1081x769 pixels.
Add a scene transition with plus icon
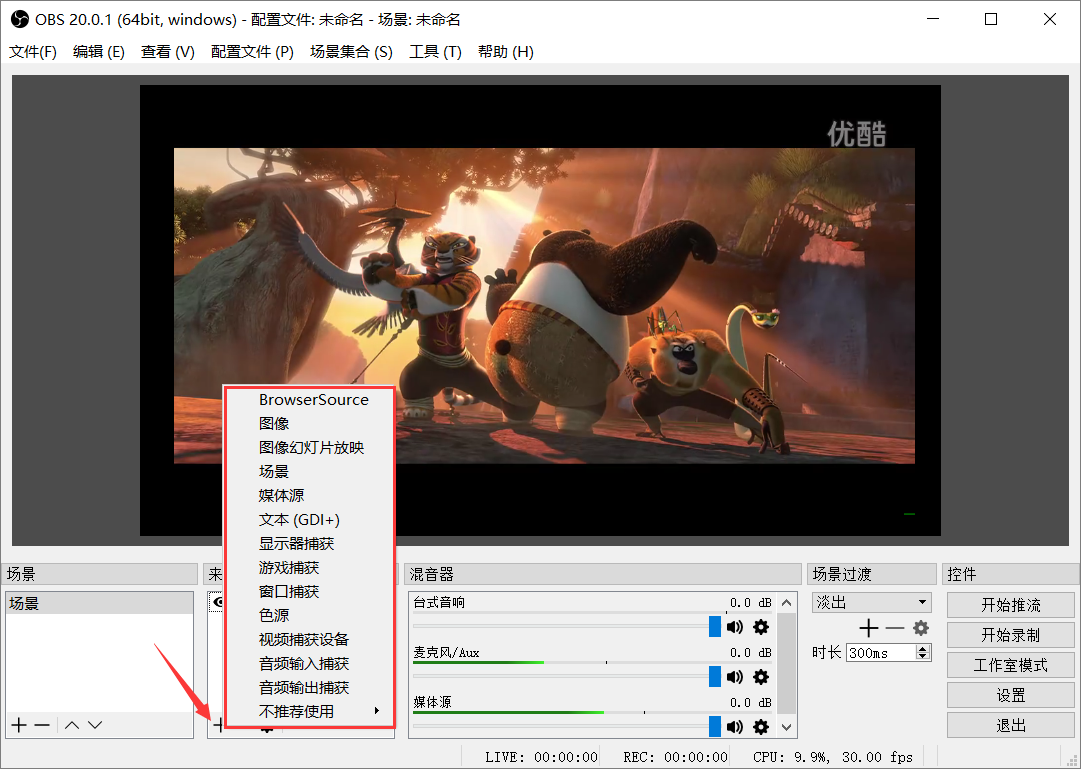pos(869,628)
